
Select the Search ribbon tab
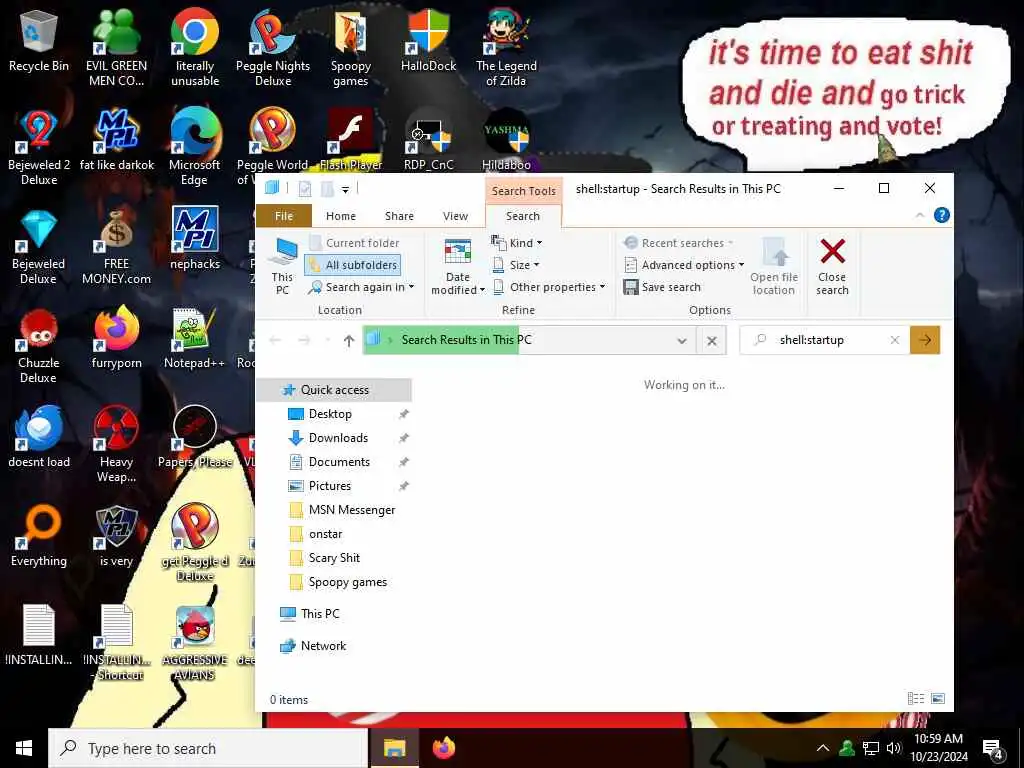tap(522, 216)
